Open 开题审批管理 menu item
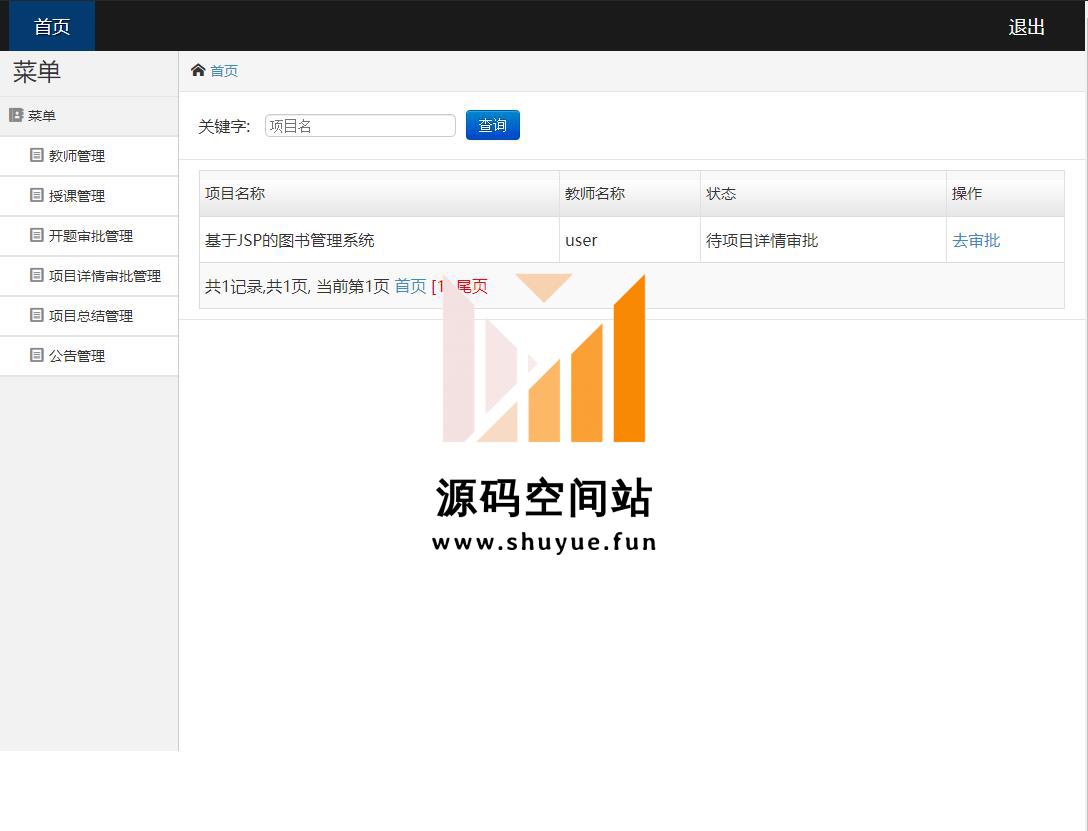 click(91, 236)
